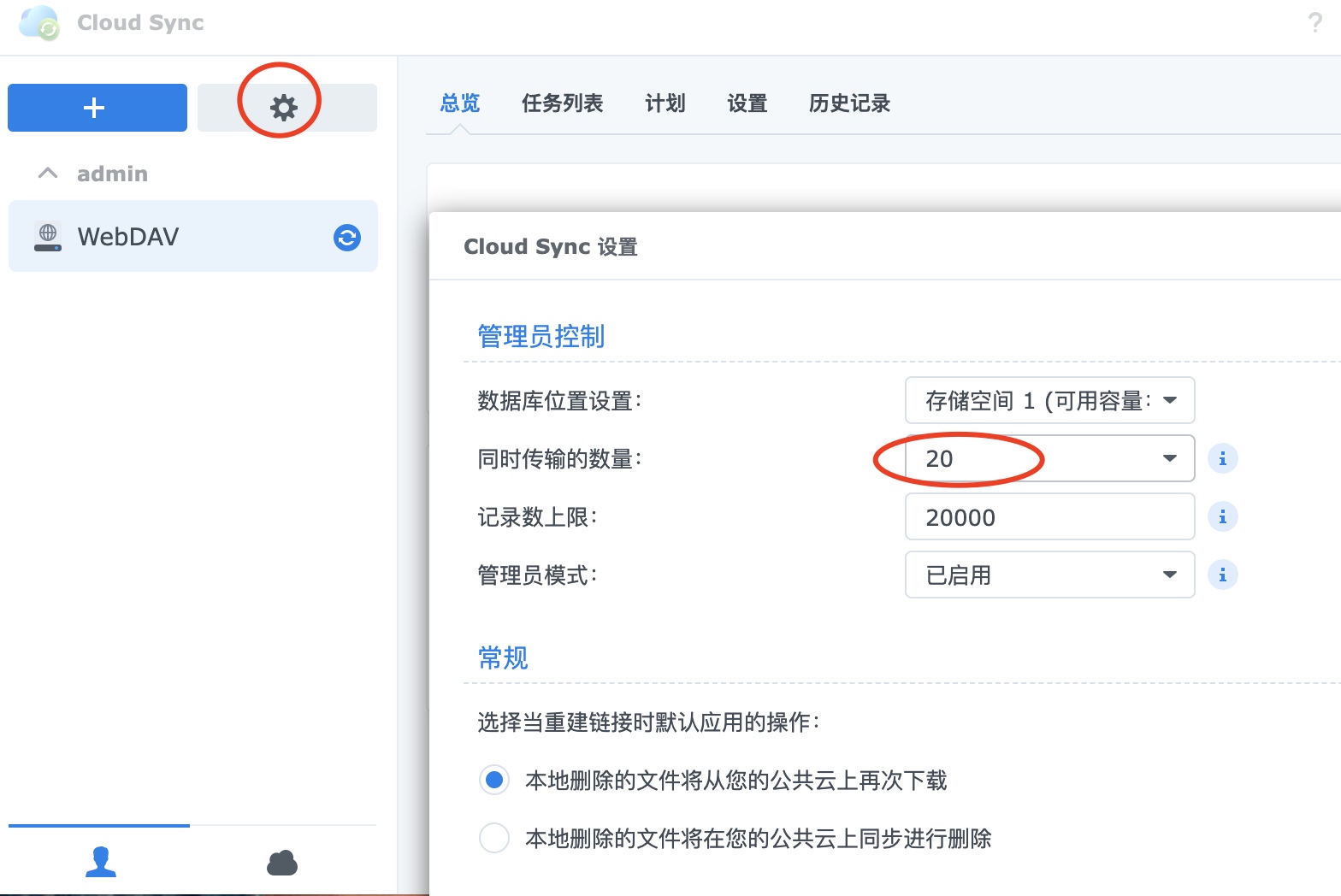Image resolution: width=1341 pixels, height=896 pixels.
Task: Click the 记录数上限 input field
Action: (x=1049, y=516)
